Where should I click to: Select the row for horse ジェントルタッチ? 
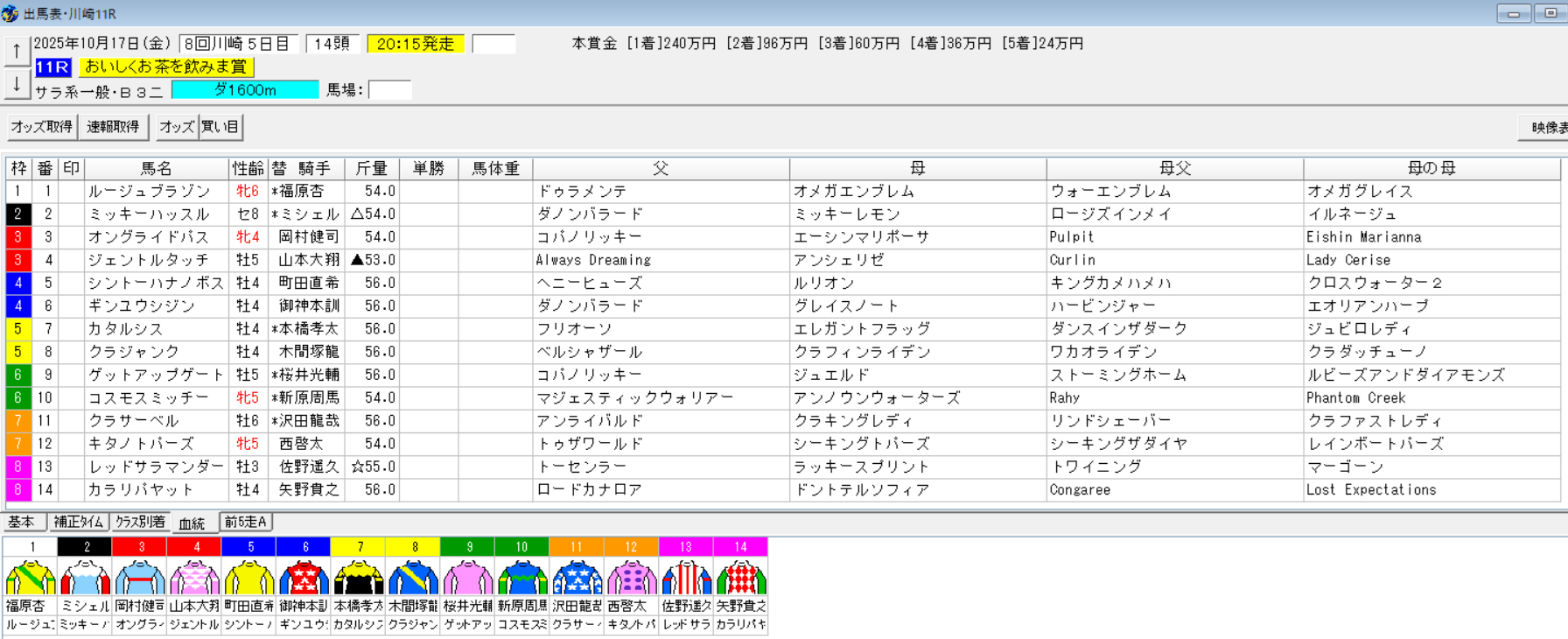pos(149,260)
